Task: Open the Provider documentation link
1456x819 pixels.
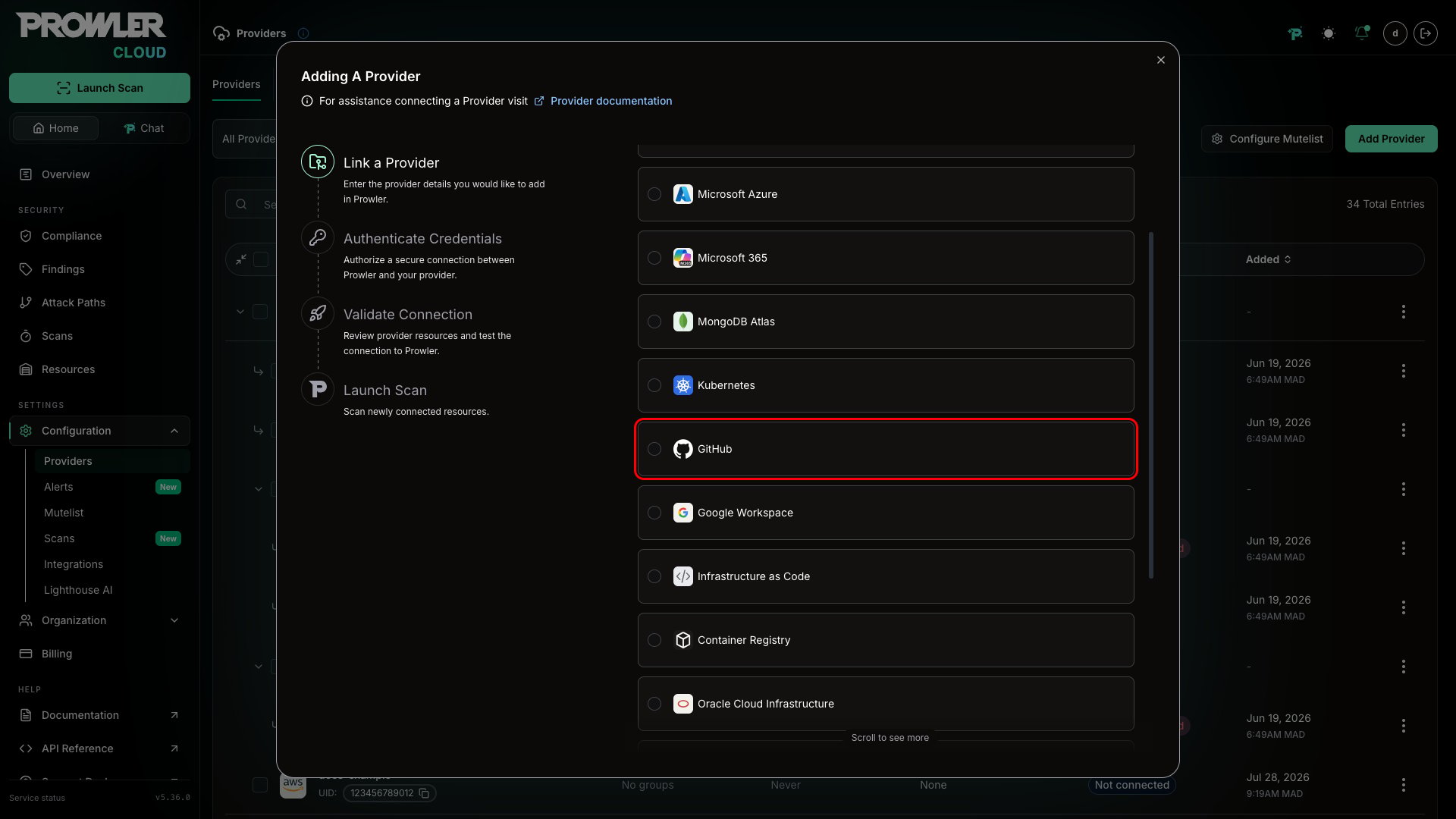Action: [611, 101]
